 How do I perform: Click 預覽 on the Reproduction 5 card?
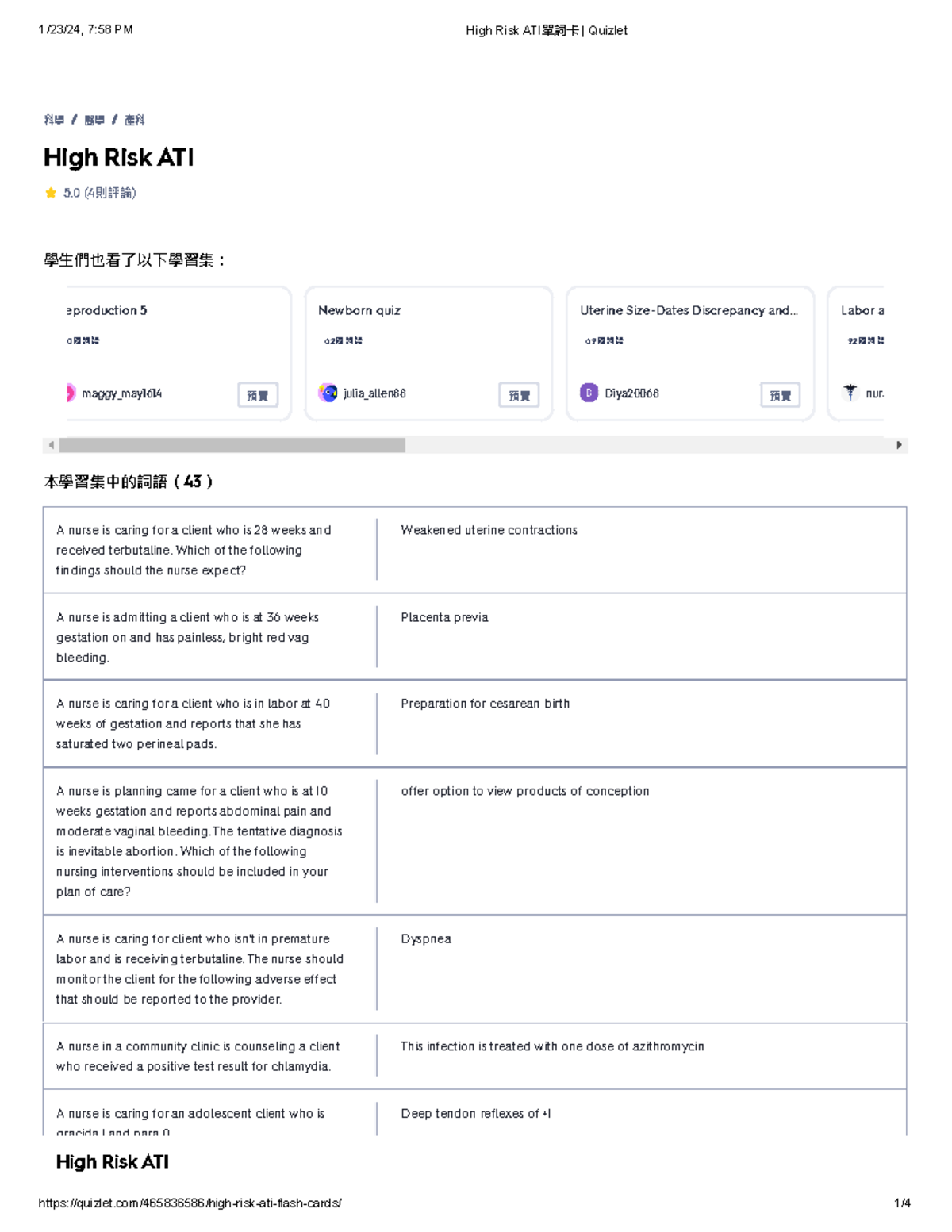257,394
